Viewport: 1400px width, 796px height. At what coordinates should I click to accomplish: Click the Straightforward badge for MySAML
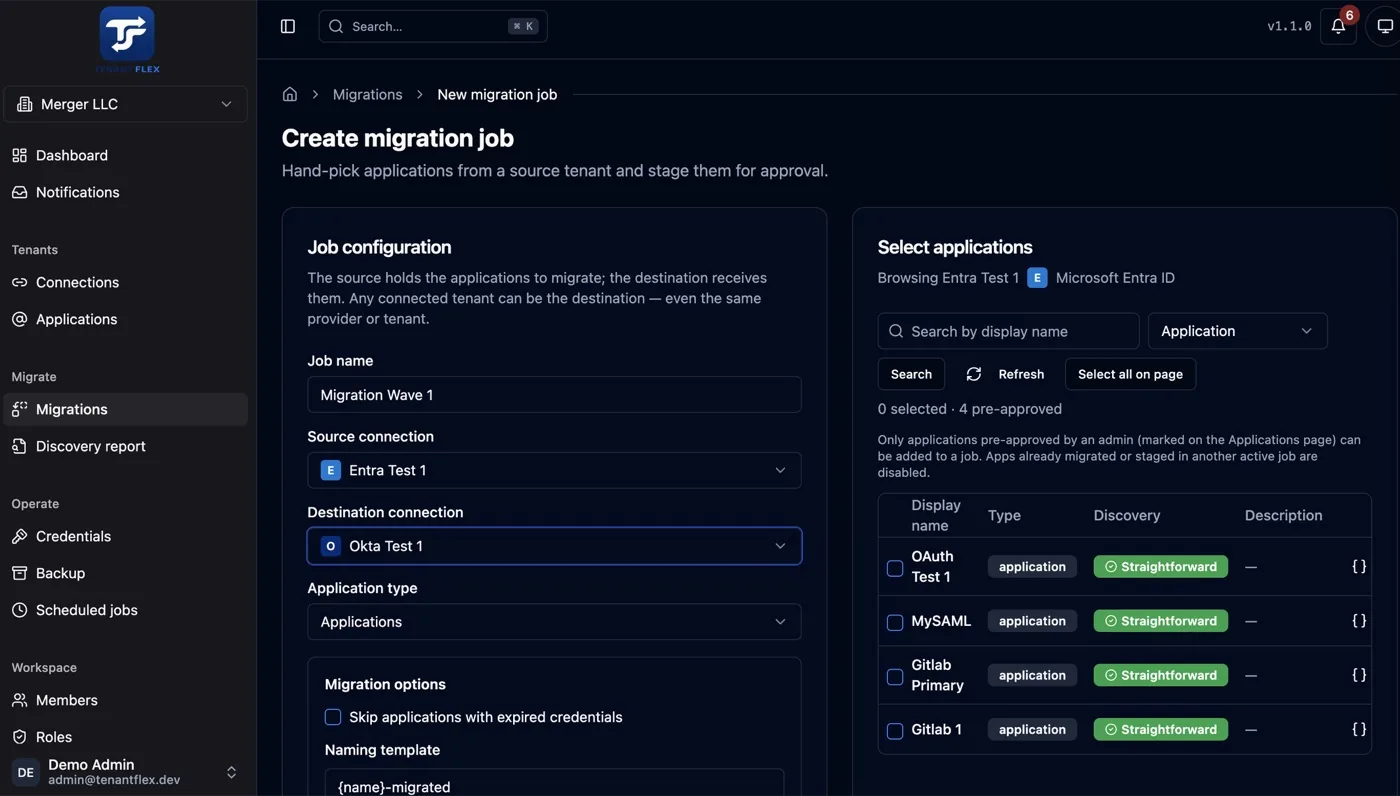pyautogui.click(x=1160, y=621)
